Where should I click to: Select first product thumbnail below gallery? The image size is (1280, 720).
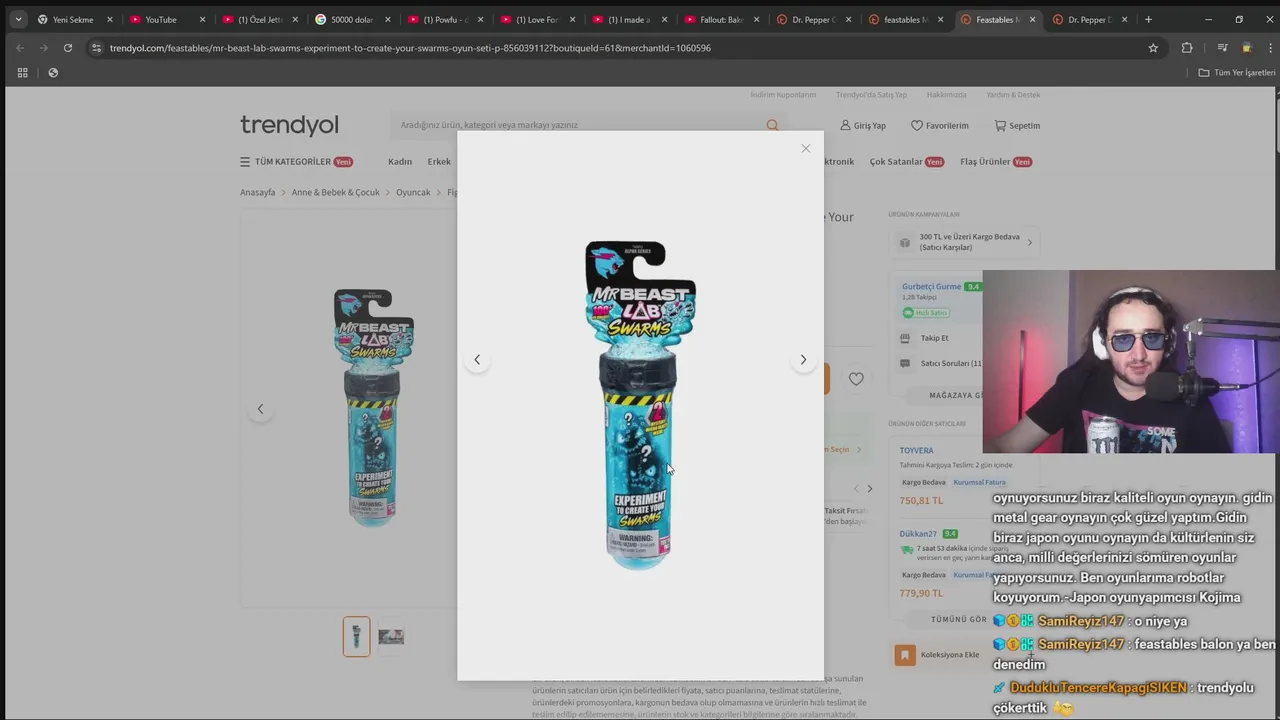356,637
